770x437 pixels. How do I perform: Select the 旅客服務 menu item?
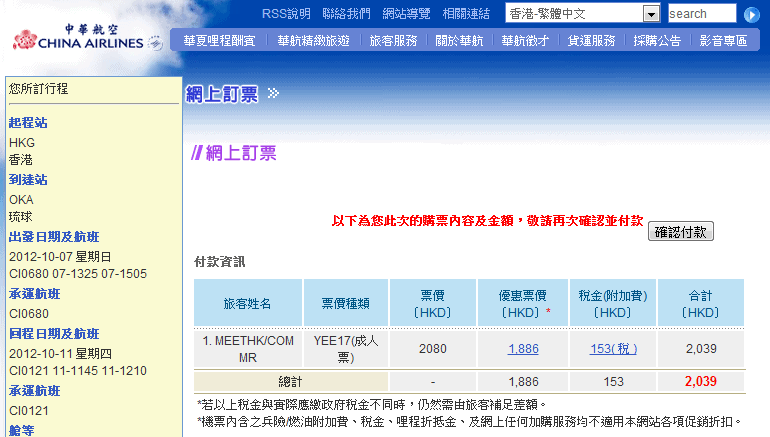click(393, 41)
